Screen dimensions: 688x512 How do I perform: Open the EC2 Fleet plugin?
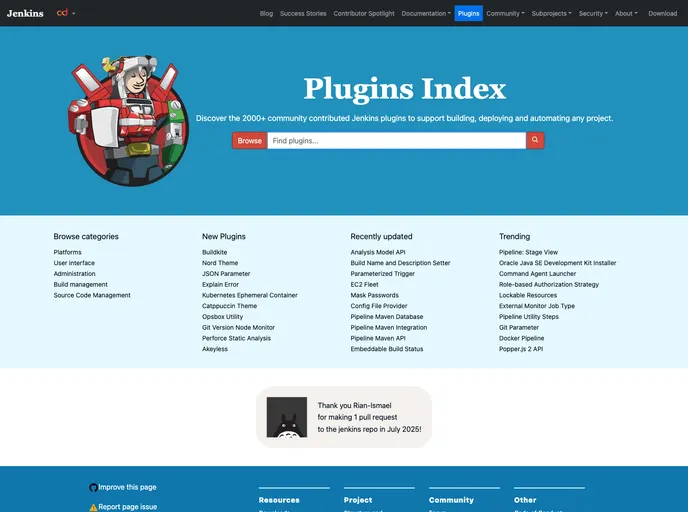tap(364, 284)
